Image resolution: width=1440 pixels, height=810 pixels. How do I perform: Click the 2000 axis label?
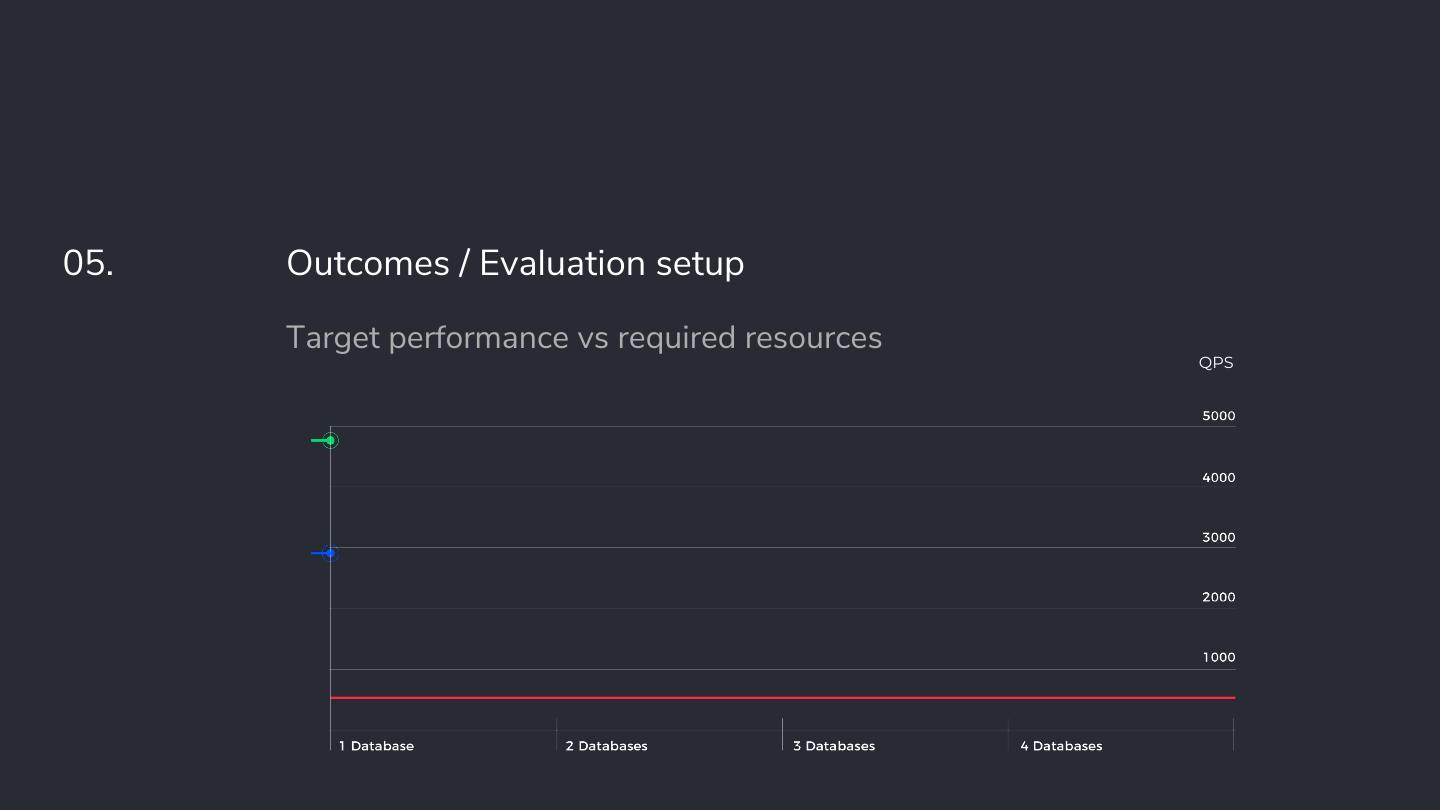1218,597
